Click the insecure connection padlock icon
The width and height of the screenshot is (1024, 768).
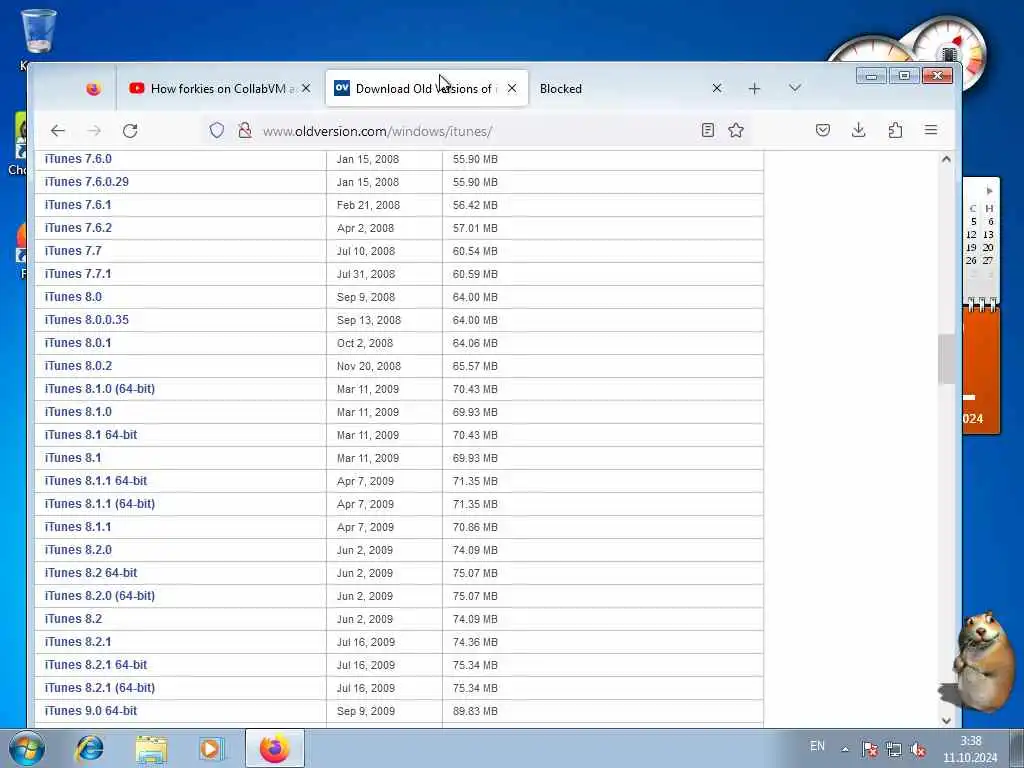click(245, 131)
